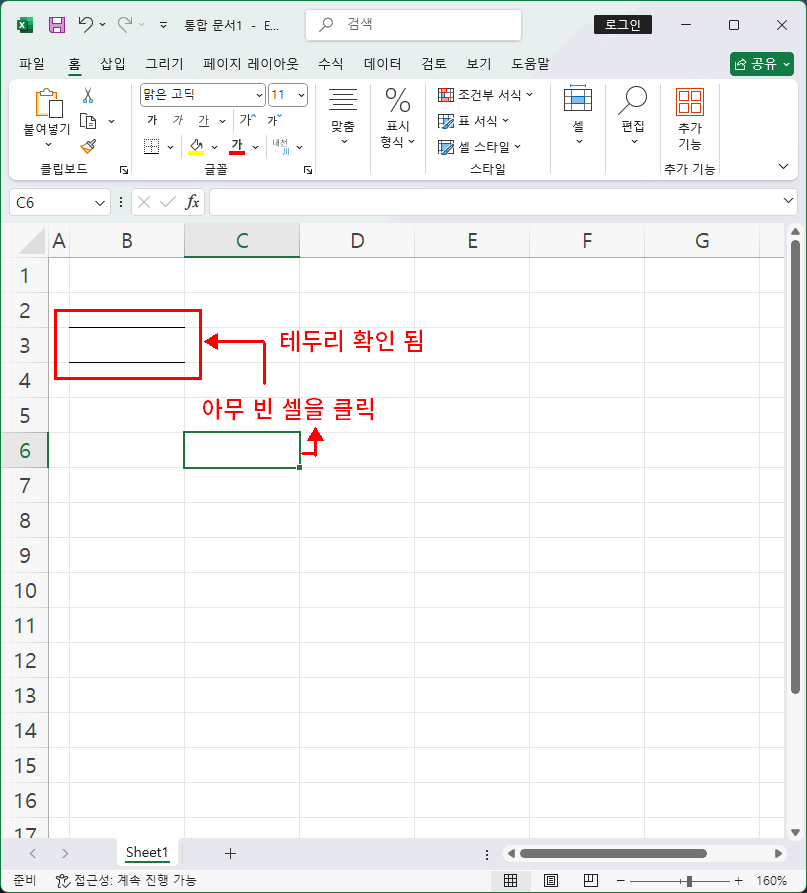
Task: Click the Save icon in title bar
Action: pos(57,25)
